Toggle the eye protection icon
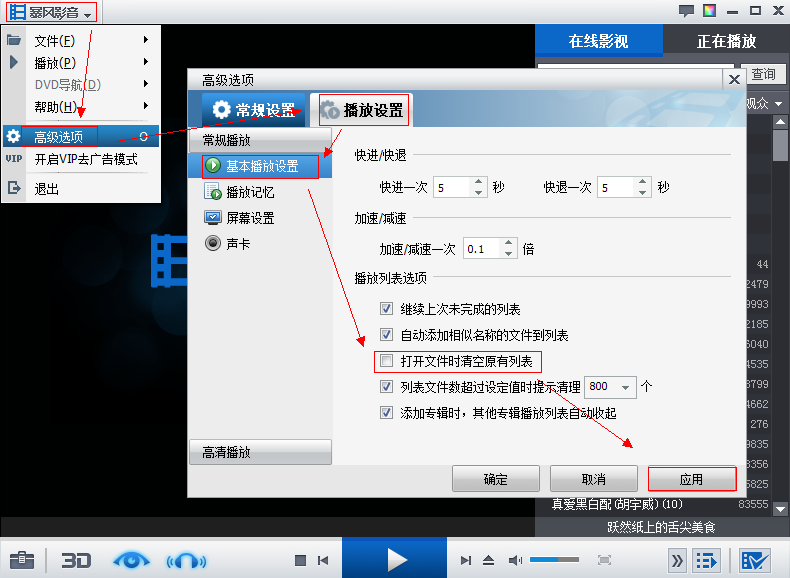 (x=131, y=560)
